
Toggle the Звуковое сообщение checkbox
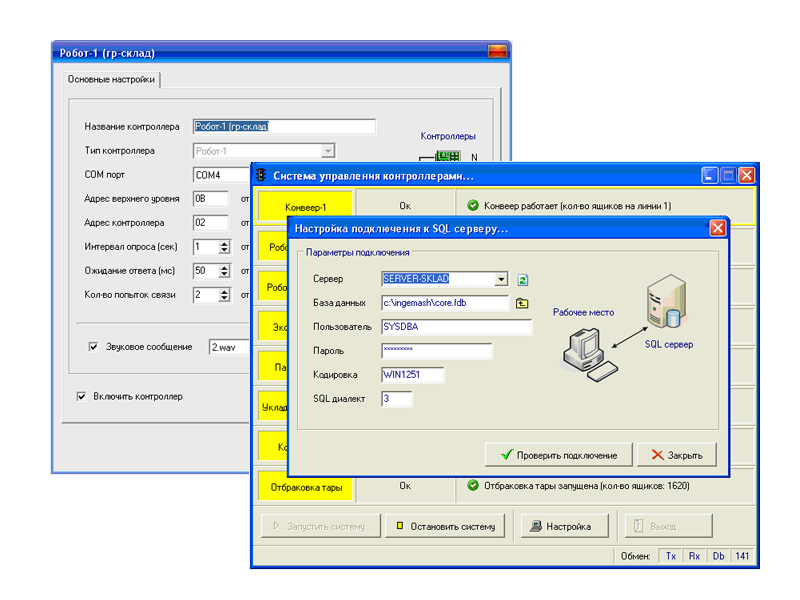(94, 347)
